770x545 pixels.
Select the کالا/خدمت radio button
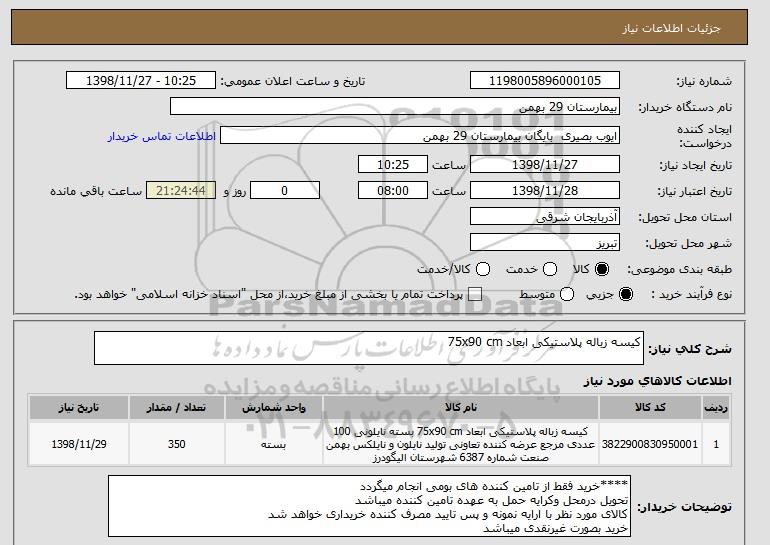coord(483,269)
